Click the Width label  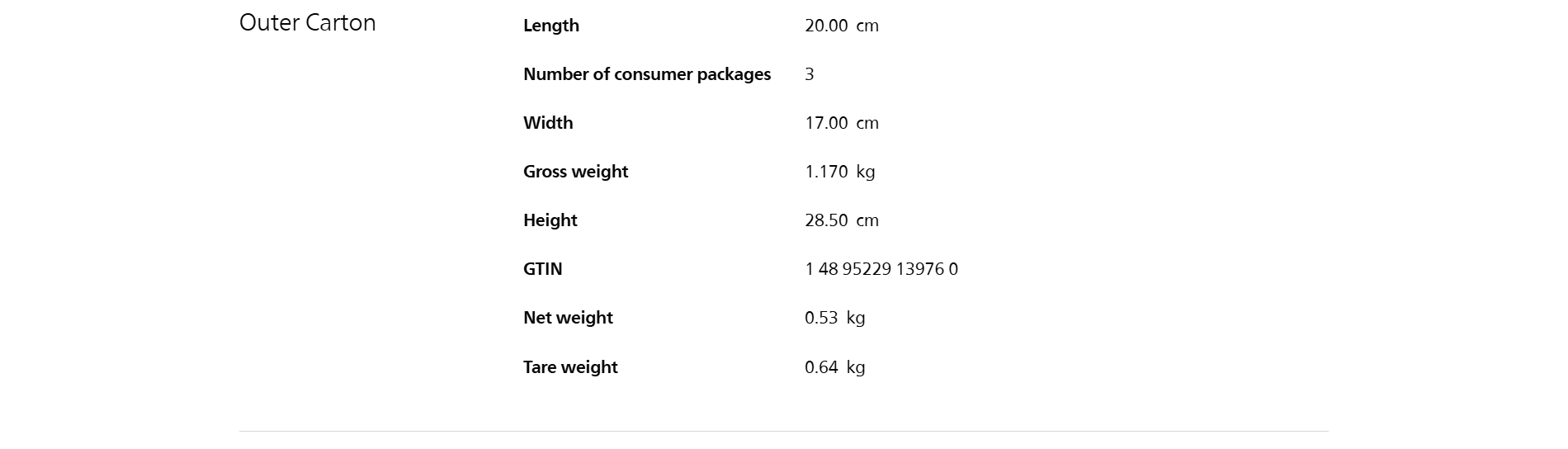click(x=547, y=123)
